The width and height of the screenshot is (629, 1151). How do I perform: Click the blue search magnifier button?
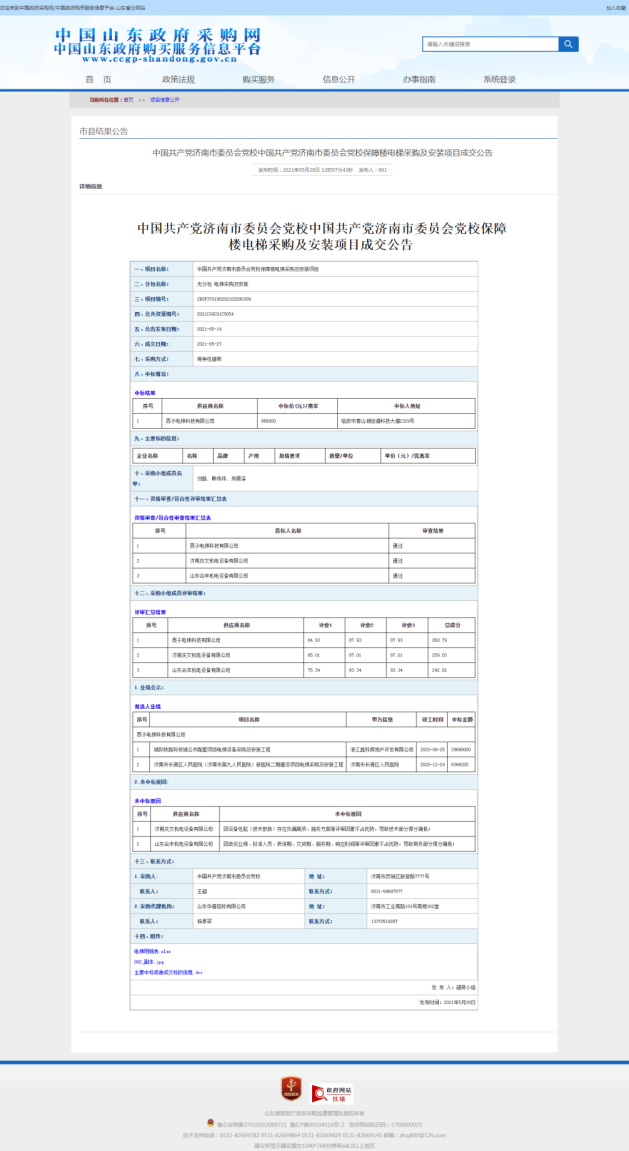[x=568, y=44]
